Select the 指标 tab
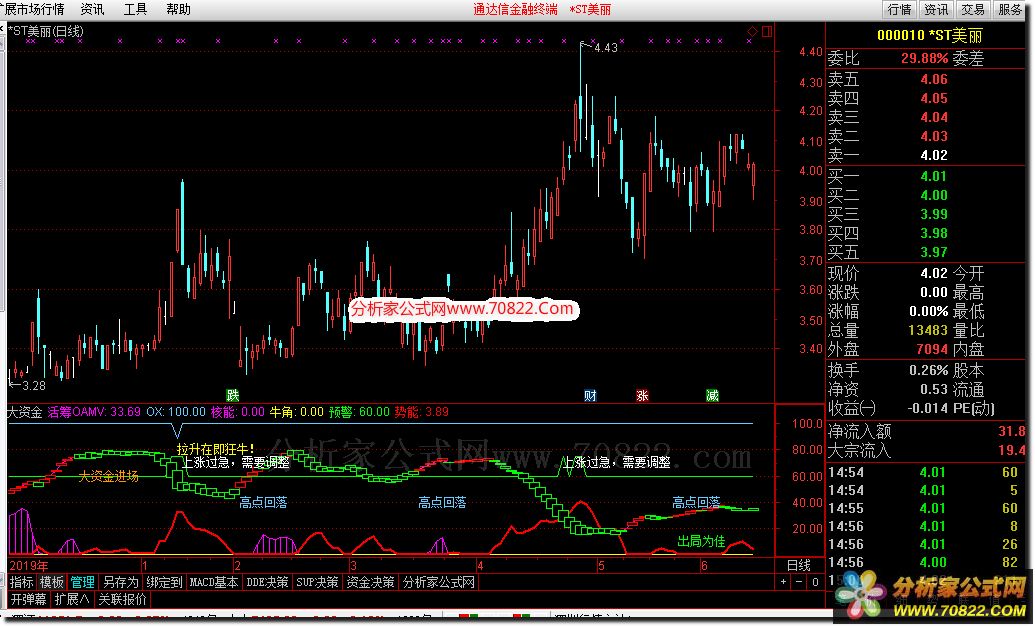This screenshot has height=626, width=1035. click(22, 582)
